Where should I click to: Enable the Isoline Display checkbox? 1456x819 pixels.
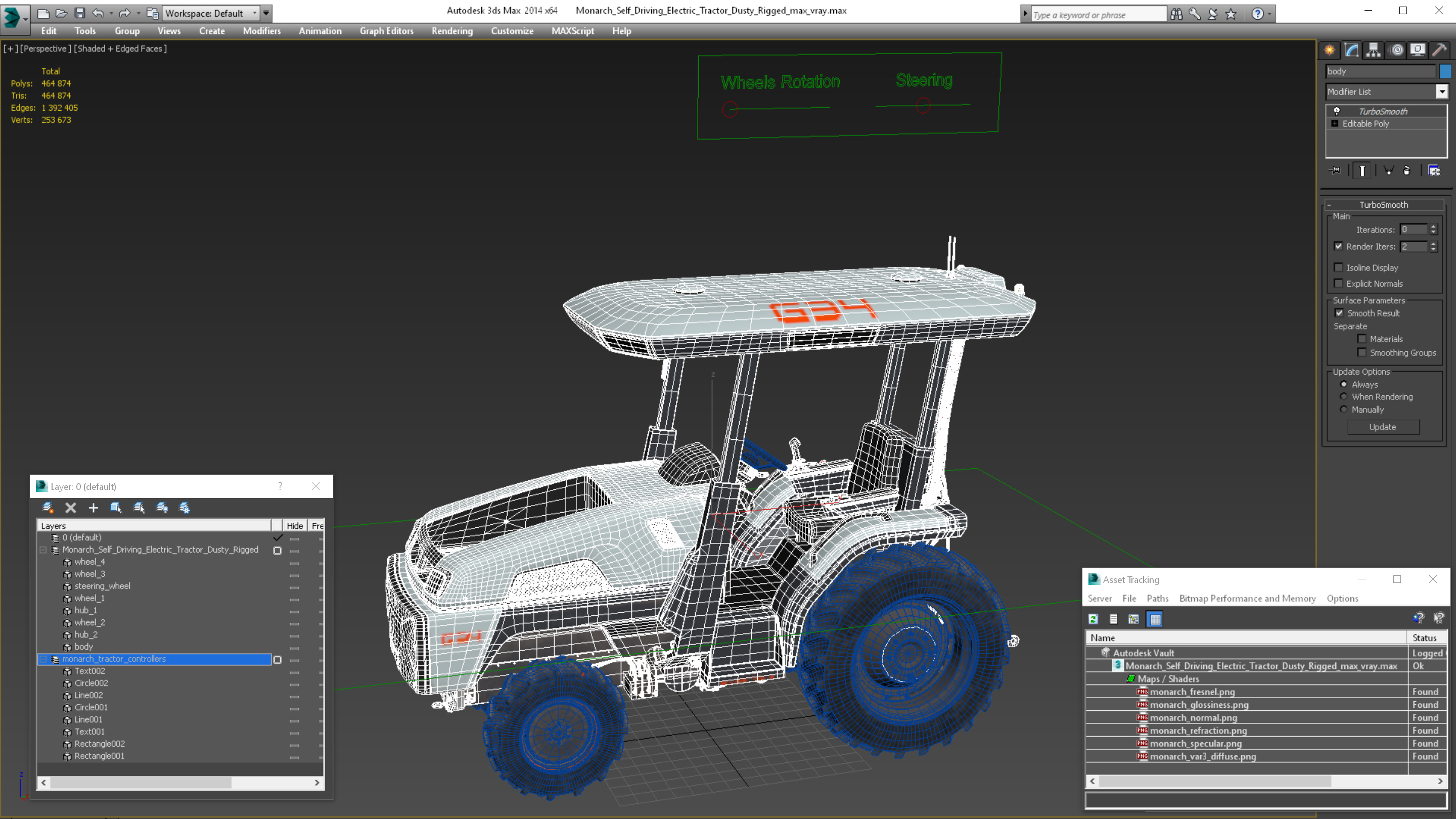(x=1338, y=267)
